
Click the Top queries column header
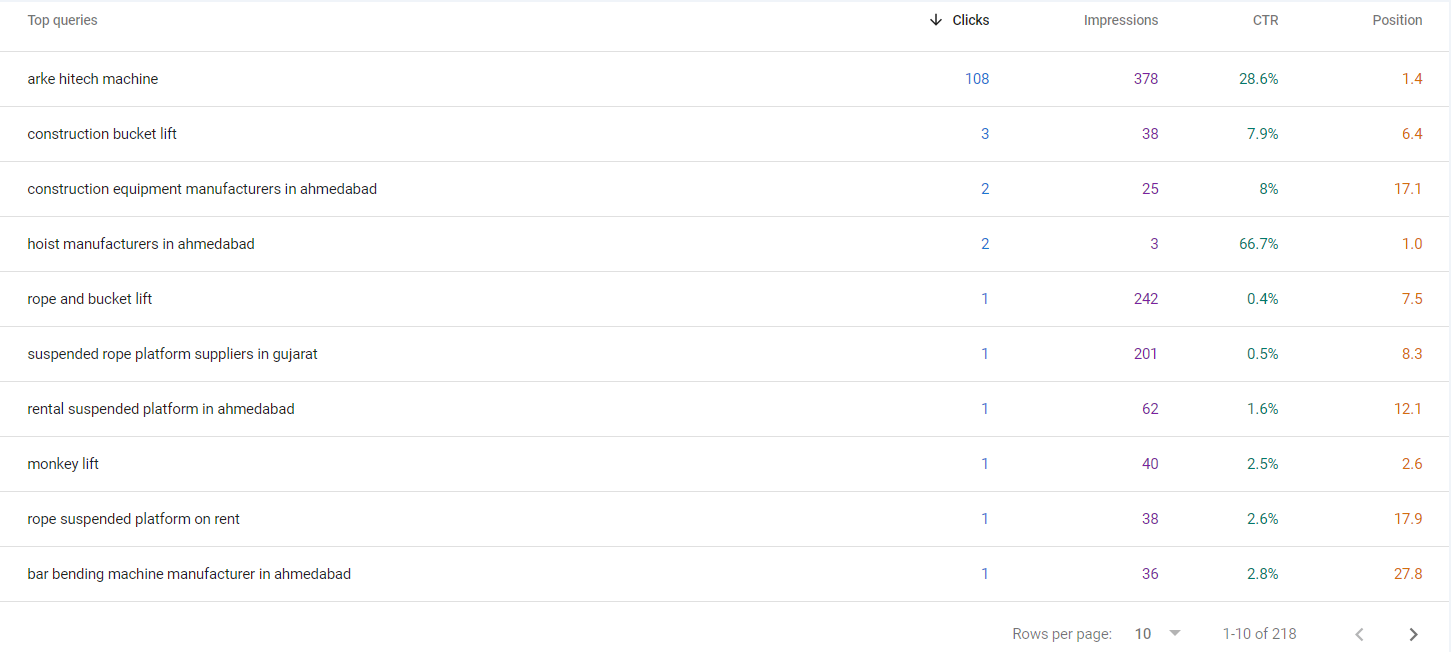click(x=62, y=19)
